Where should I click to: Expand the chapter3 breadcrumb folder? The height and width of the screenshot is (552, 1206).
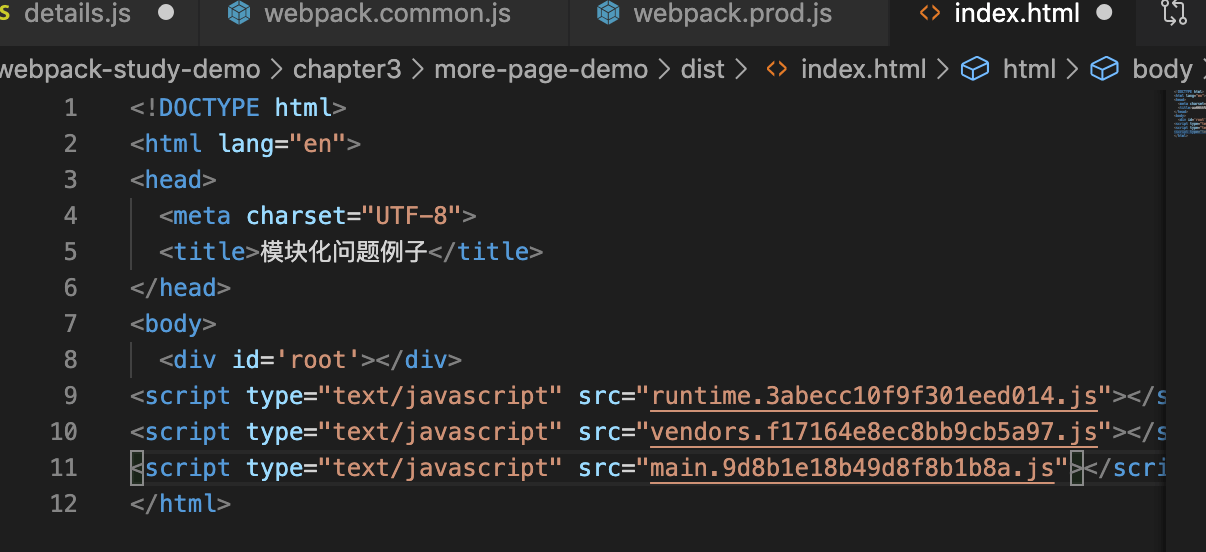click(x=347, y=69)
